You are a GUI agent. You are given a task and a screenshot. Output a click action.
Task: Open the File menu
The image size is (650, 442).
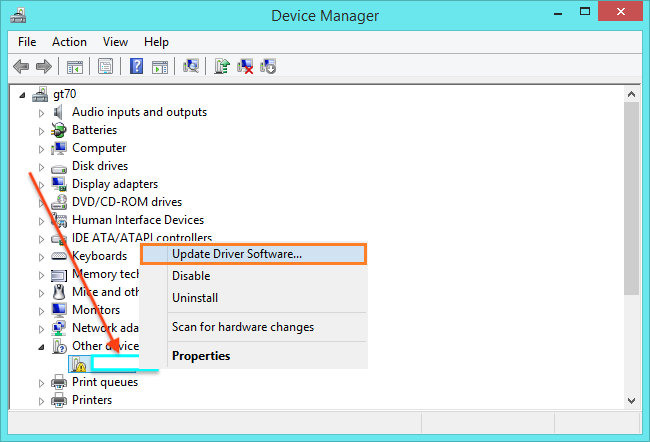[27, 42]
